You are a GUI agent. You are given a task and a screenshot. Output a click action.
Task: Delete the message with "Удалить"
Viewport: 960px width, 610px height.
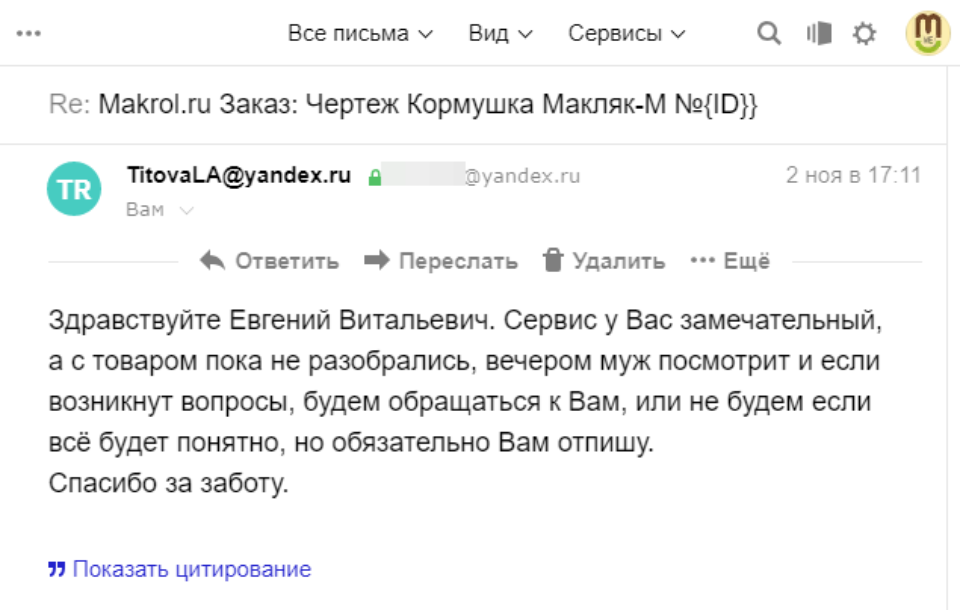[x=603, y=262]
